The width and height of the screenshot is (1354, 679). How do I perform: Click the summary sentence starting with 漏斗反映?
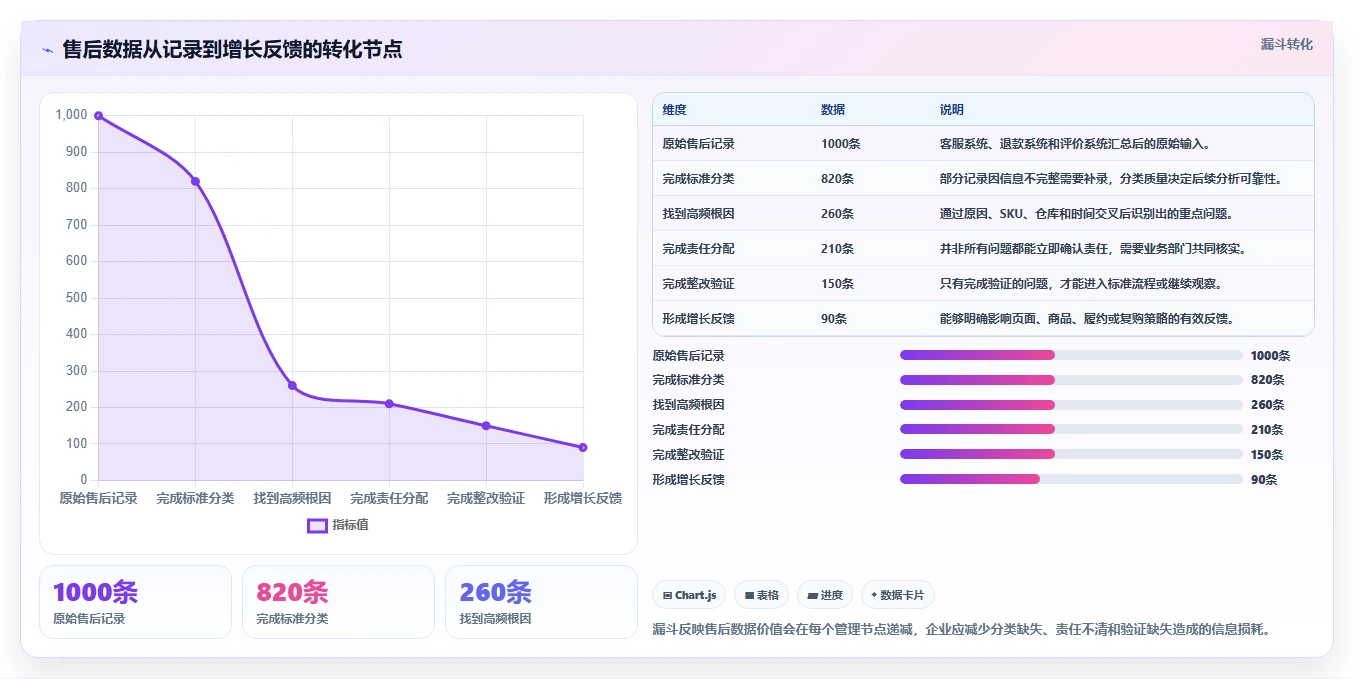tap(961, 630)
